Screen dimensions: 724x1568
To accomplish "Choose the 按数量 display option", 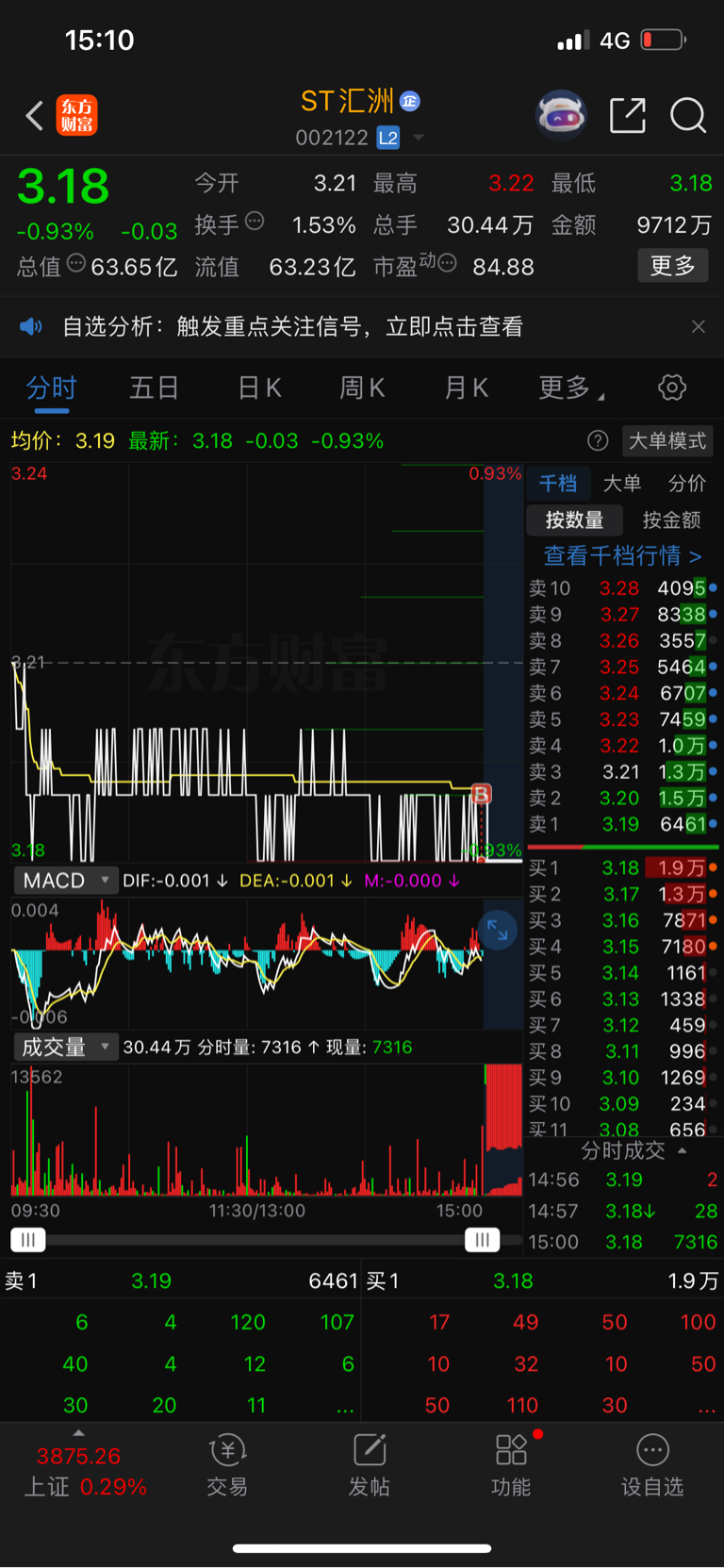I will coord(574,520).
